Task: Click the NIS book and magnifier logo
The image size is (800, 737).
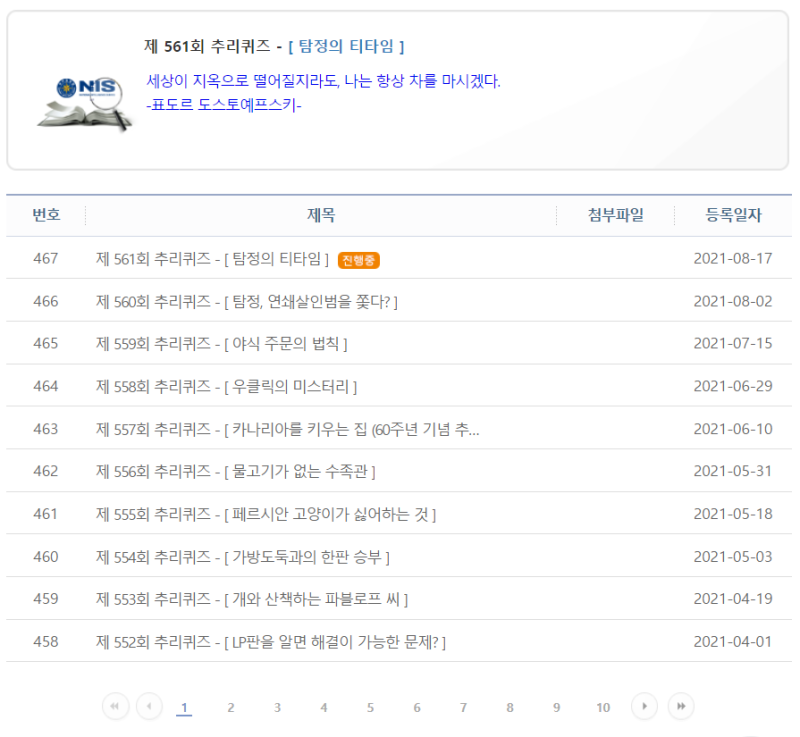Action: click(85, 104)
